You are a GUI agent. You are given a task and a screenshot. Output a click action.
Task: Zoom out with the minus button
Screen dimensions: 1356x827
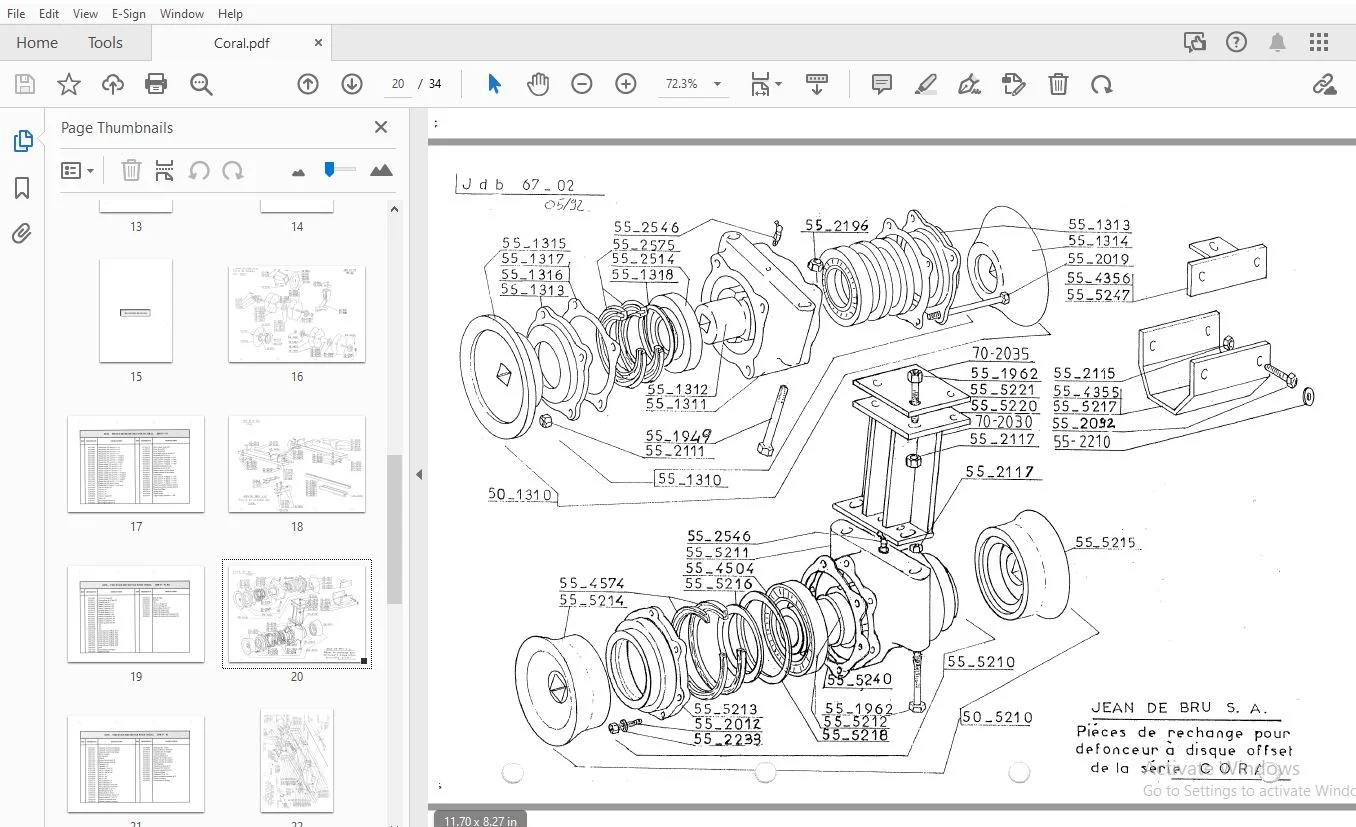pyautogui.click(x=582, y=84)
